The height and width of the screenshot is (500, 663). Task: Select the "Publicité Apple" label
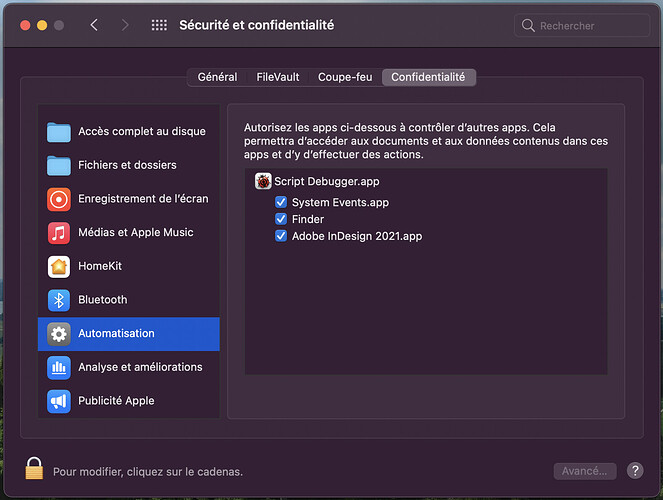click(x=116, y=401)
